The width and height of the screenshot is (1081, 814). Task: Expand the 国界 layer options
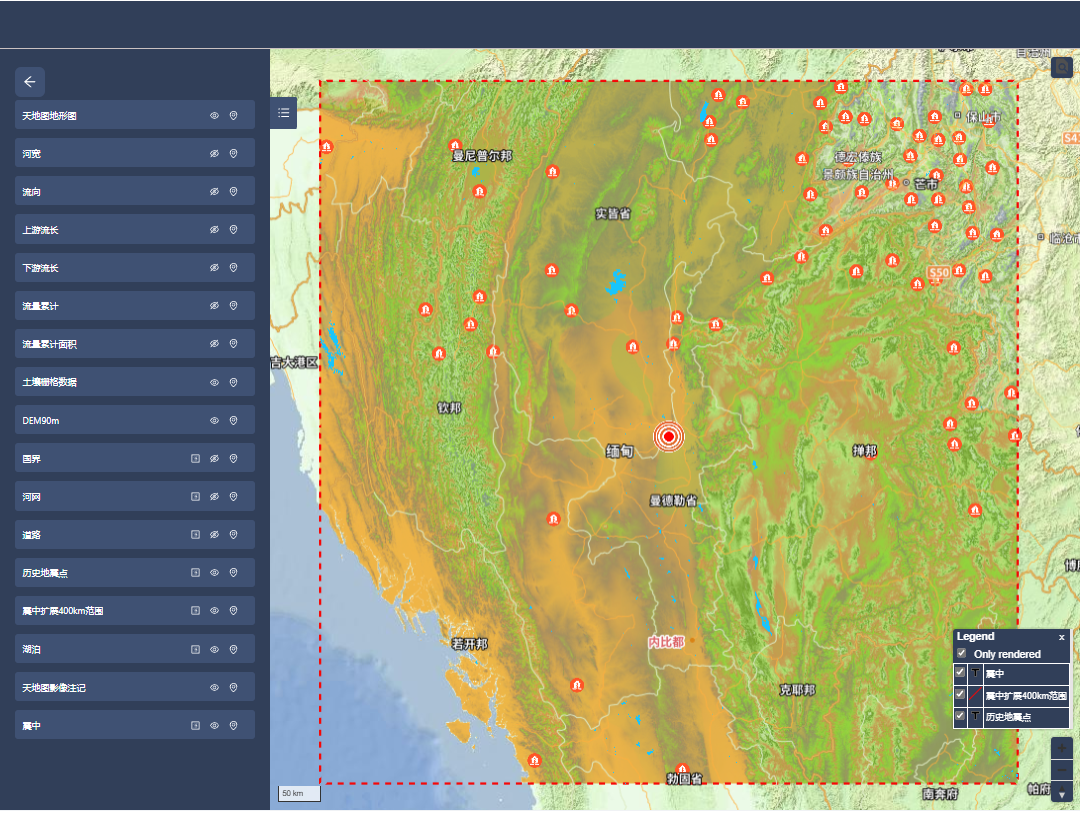(196, 458)
